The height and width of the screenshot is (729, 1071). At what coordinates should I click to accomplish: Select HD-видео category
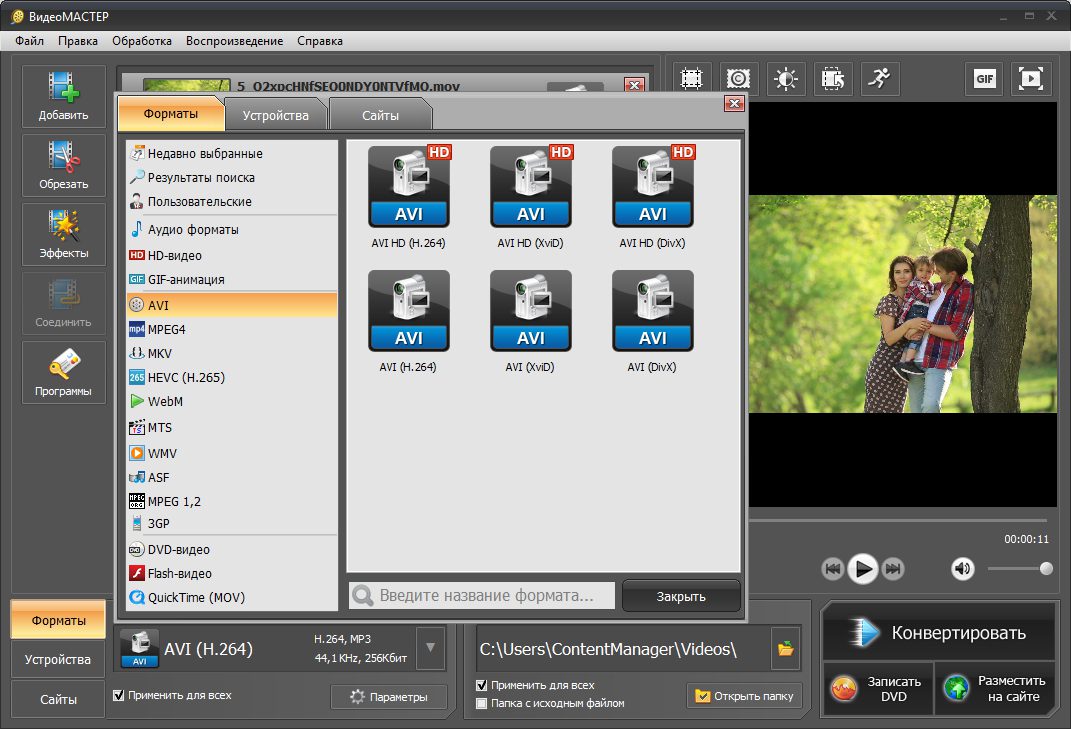[x=232, y=256]
